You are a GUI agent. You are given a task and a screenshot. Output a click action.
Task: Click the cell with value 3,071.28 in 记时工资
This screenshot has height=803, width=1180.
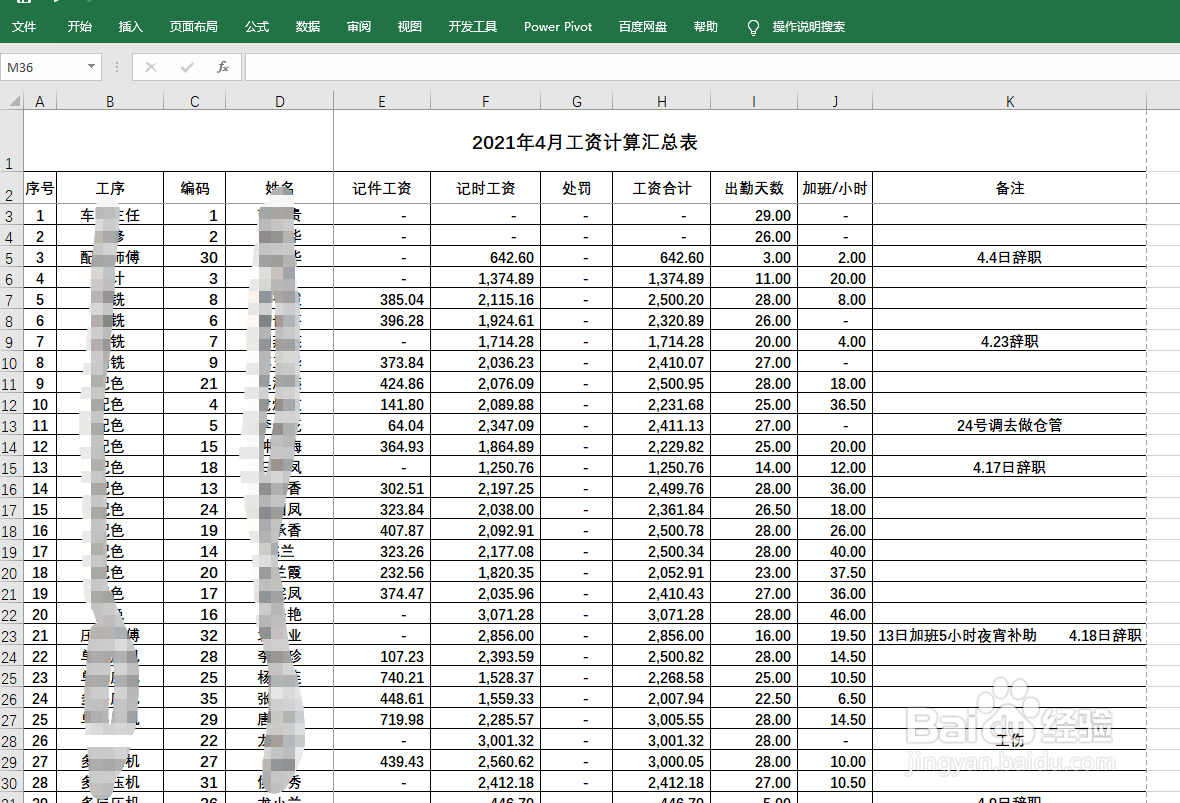click(x=485, y=615)
